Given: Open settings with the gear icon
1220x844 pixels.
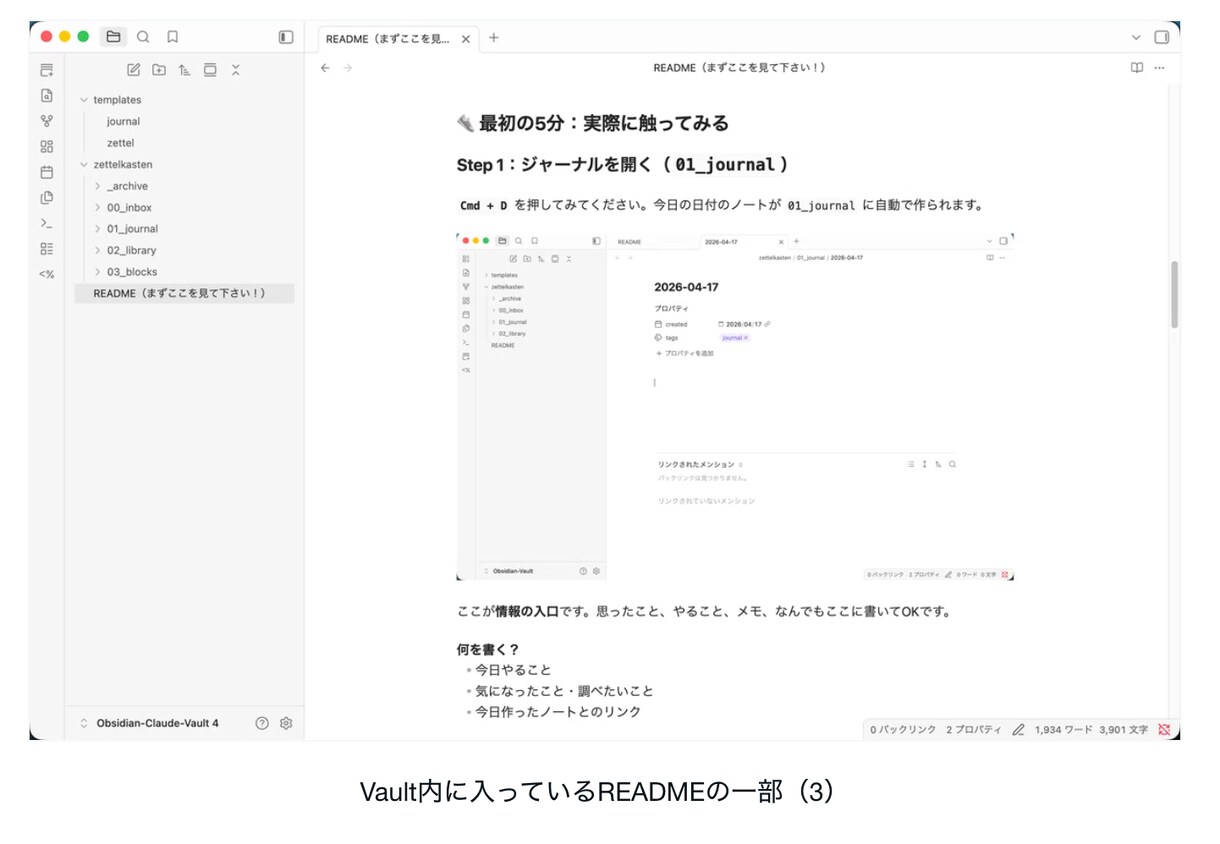Looking at the screenshot, I should (x=286, y=723).
